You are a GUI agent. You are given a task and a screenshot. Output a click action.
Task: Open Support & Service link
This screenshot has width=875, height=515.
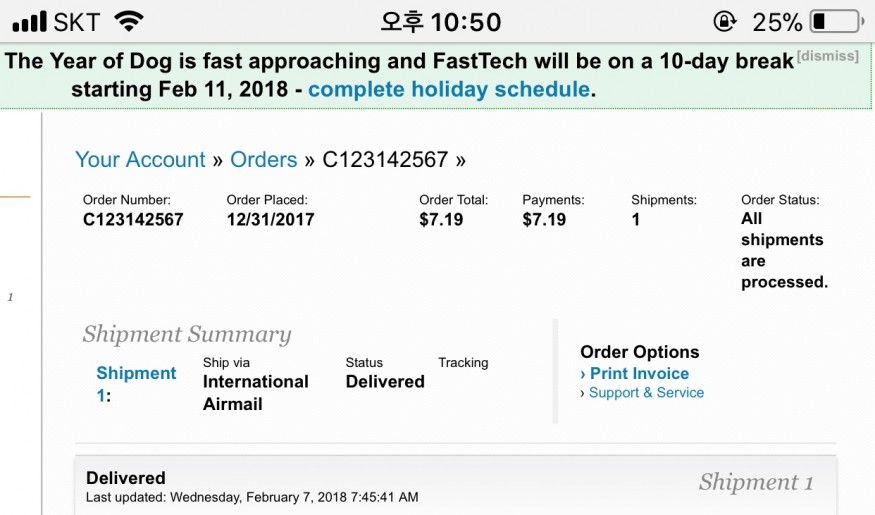click(646, 393)
